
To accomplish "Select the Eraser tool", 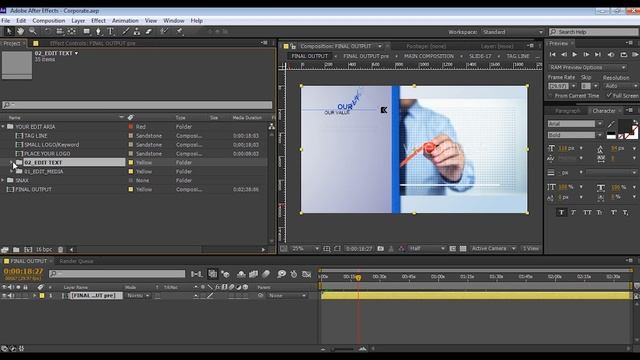I will click(149, 31).
